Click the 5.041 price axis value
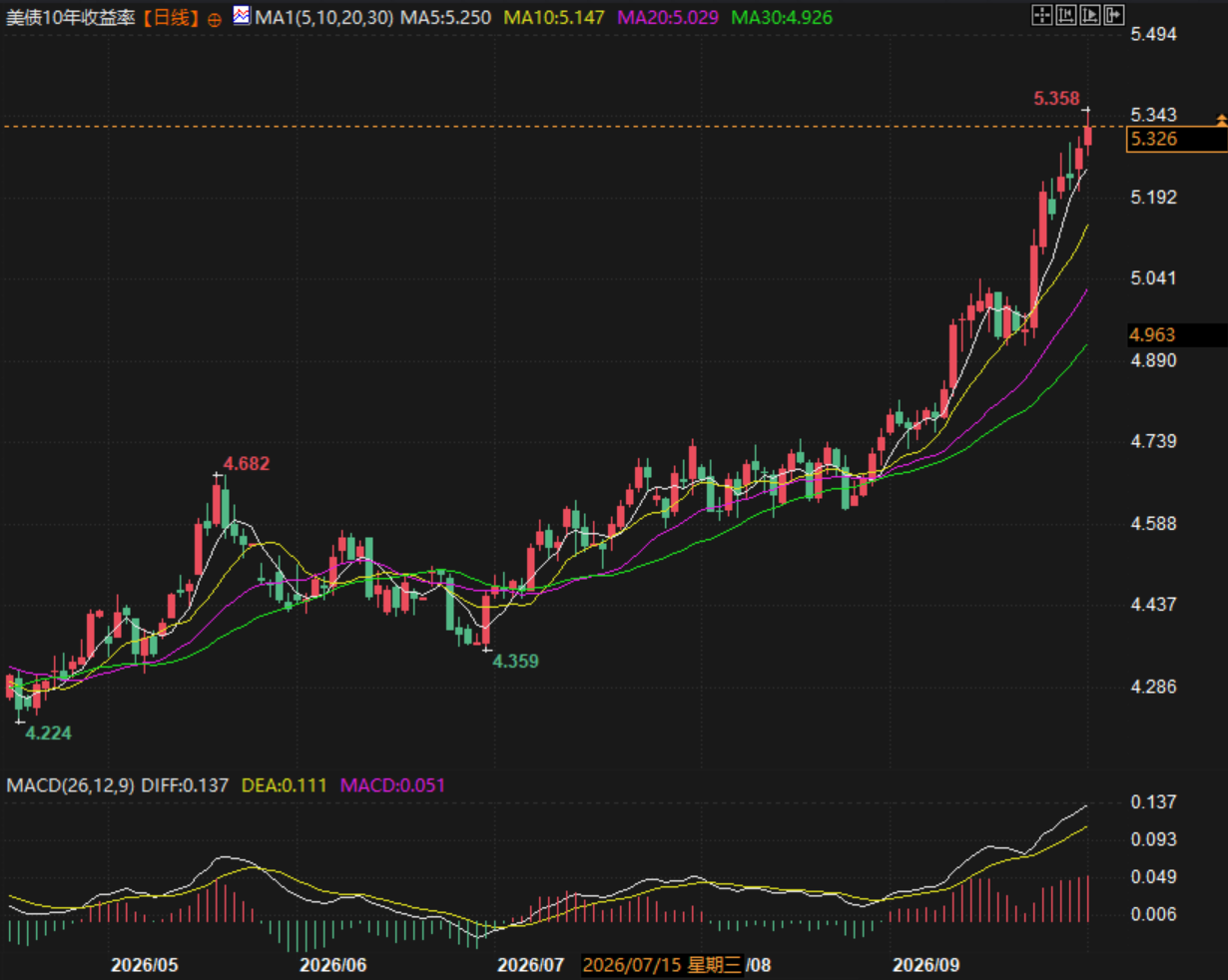This screenshot has width=1228, height=980. click(x=1153, y=277)
